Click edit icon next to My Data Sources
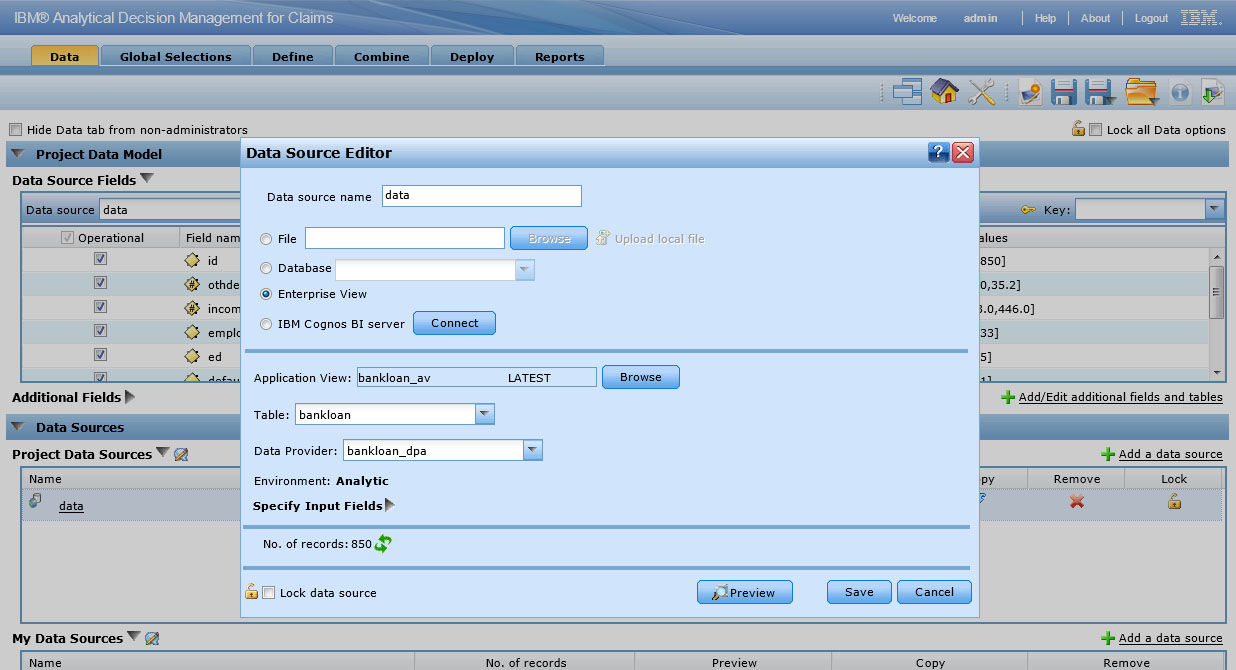This screenshot has width=1236, height=670. pyautogui.click(x=152, y=638)
